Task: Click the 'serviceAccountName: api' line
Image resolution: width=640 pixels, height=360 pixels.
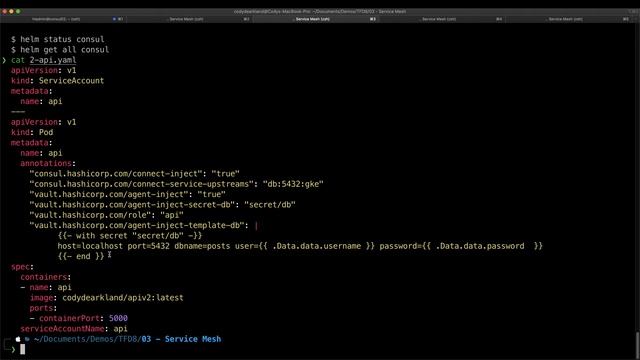Action: pos(74,329)
